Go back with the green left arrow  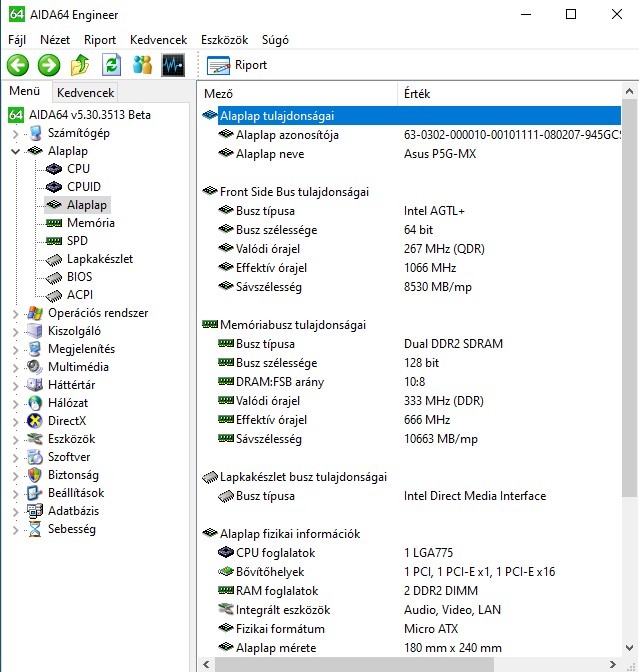(x=18, y=65)
